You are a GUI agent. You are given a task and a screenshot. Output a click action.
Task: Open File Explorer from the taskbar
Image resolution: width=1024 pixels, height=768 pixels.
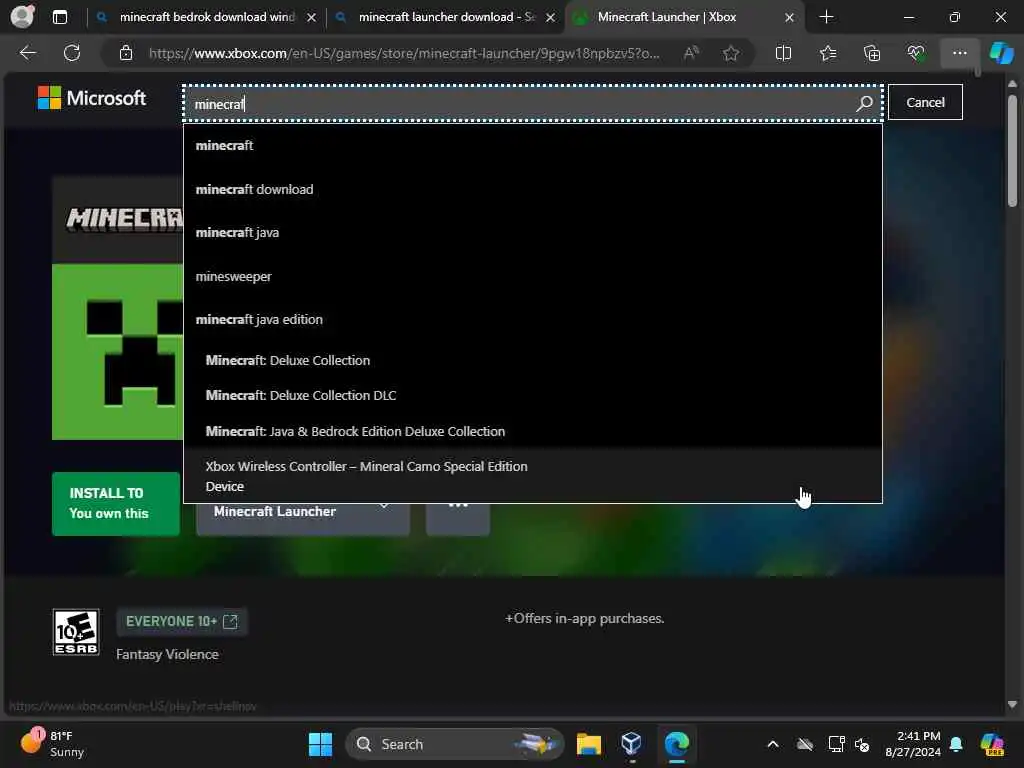pos(588,744)
